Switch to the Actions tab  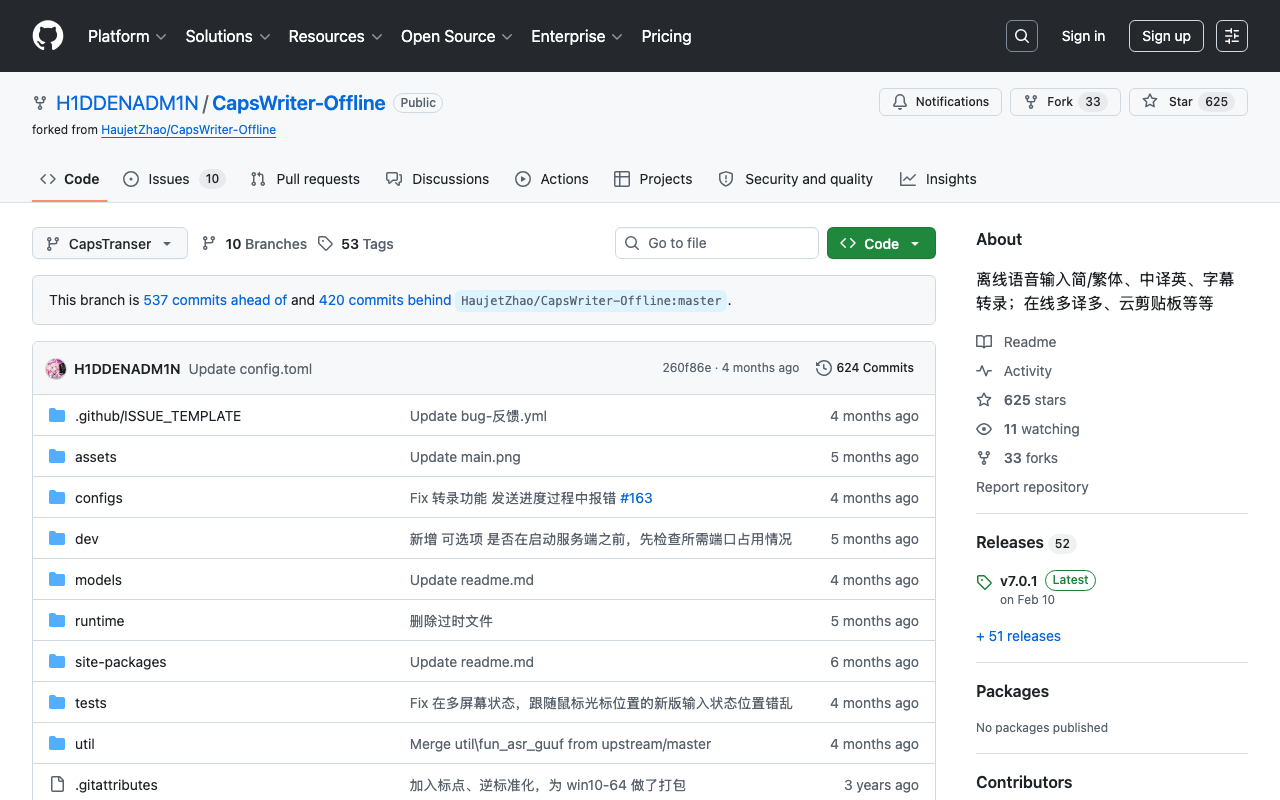[552, 179]
